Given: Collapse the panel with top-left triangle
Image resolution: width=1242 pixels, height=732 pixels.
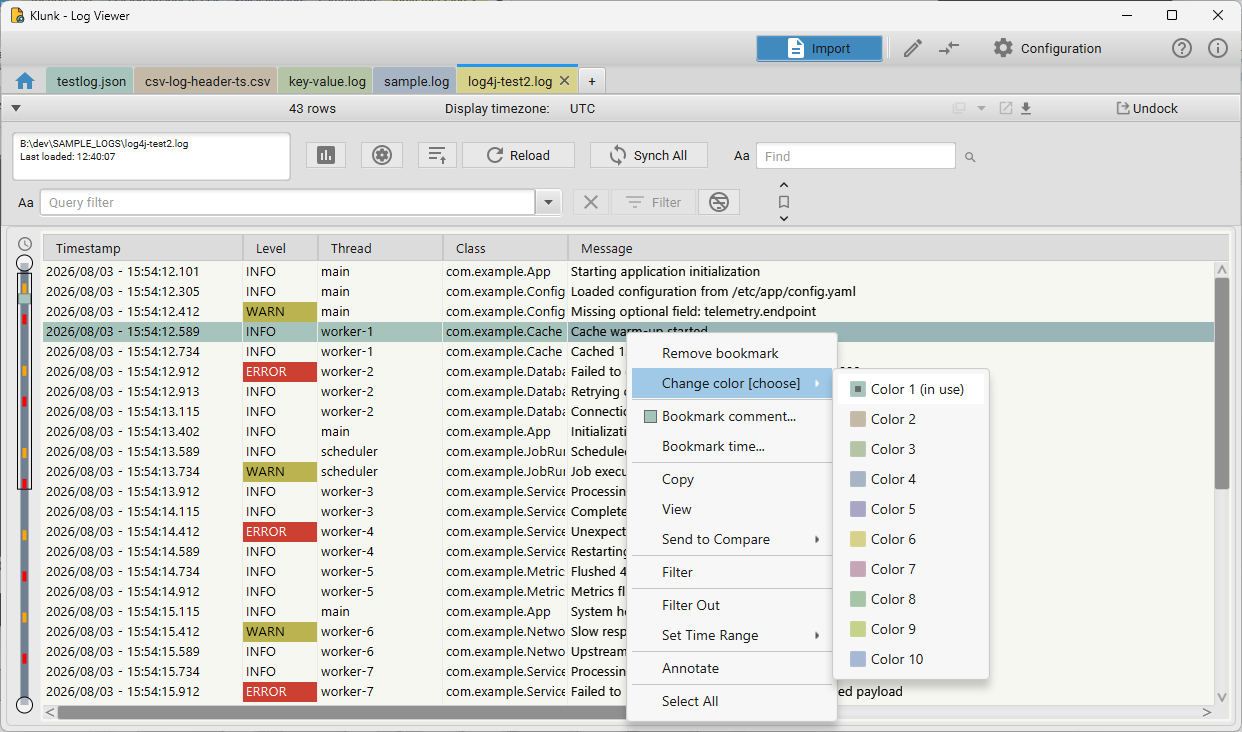Looking at the screenshot, I should [x=16, y=108].
